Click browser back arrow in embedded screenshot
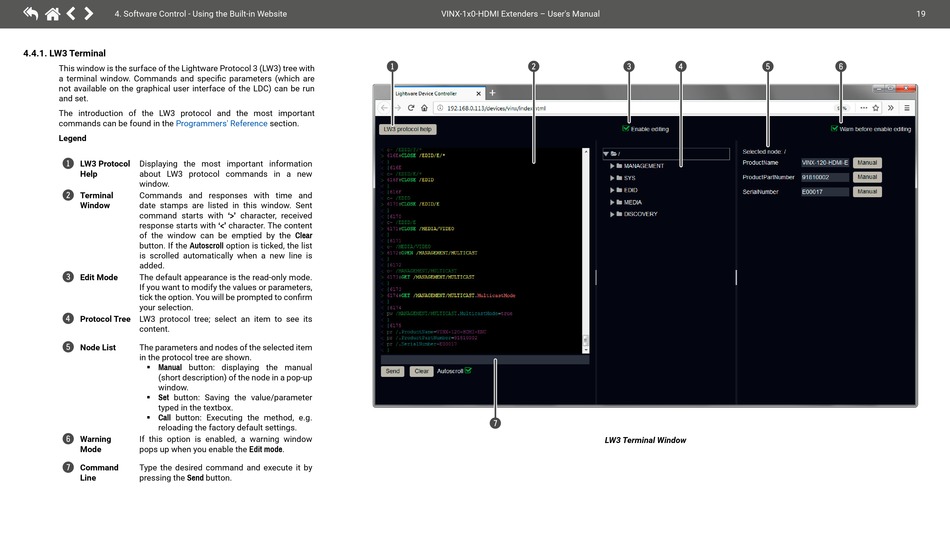Image resolution: width=950 pixels, height=533 pixels. (384, 108)
